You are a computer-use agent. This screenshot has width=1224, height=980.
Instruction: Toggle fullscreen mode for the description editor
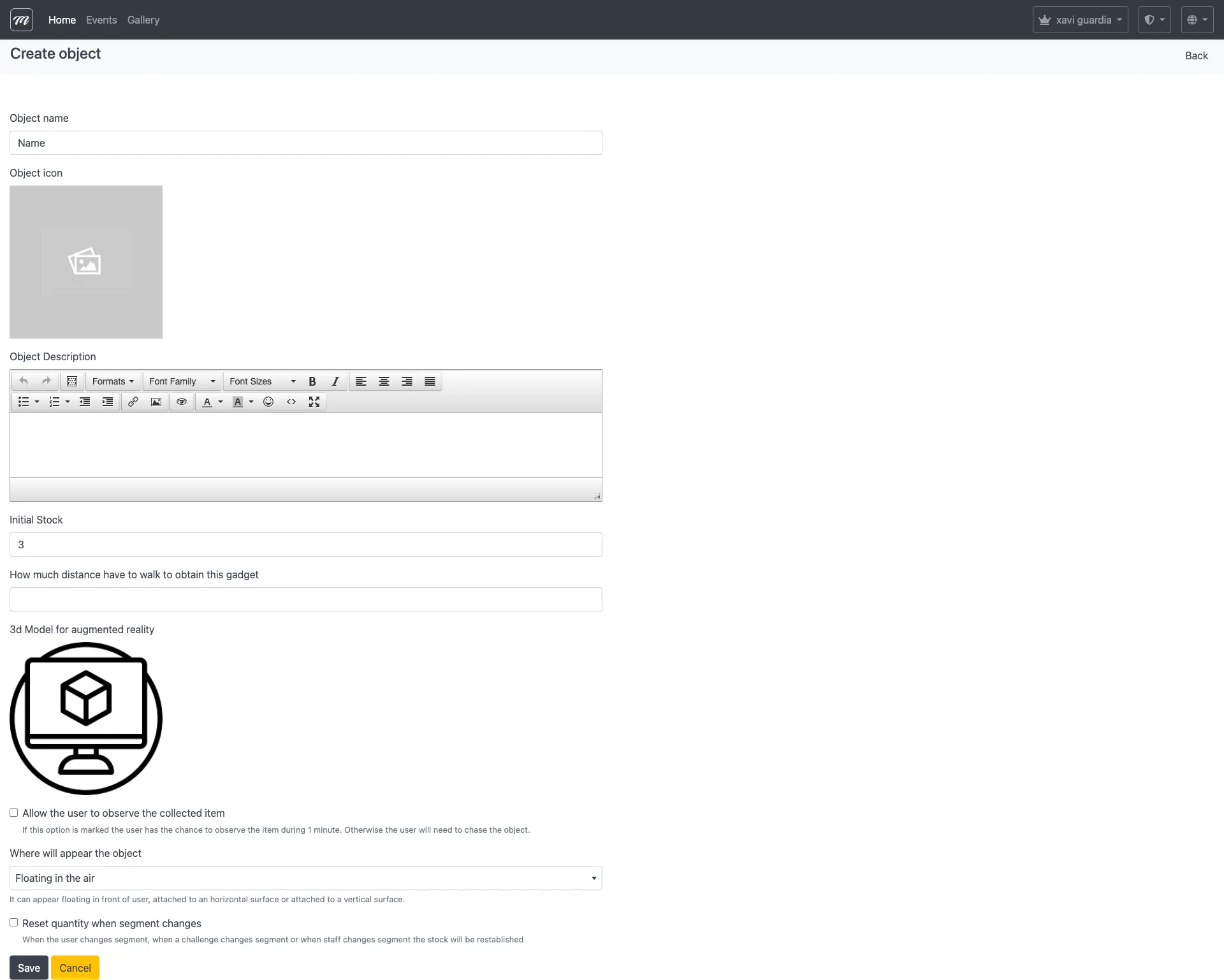point(314,402)
